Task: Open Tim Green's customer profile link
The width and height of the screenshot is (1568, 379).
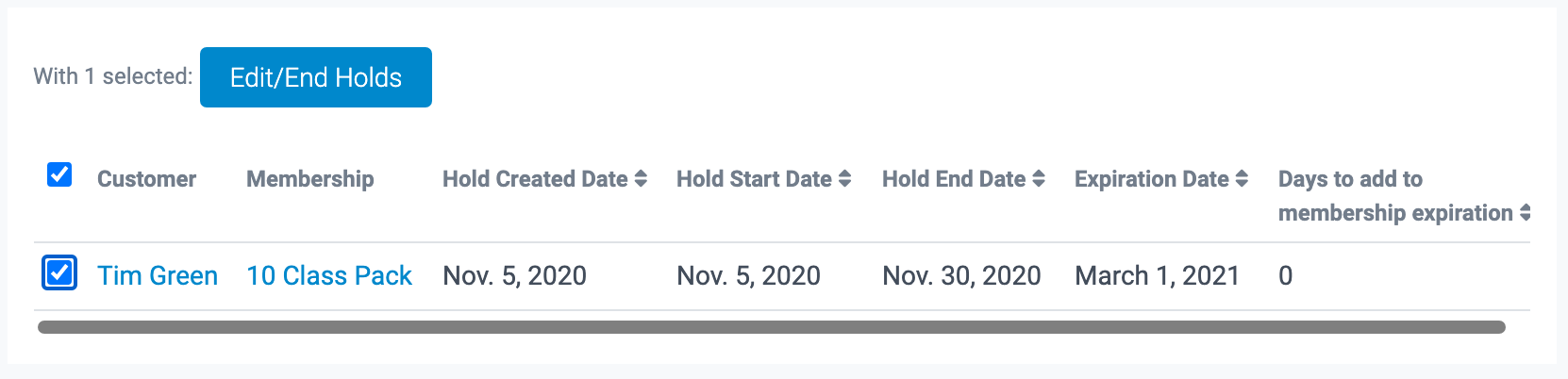Action: pos(158,275)
